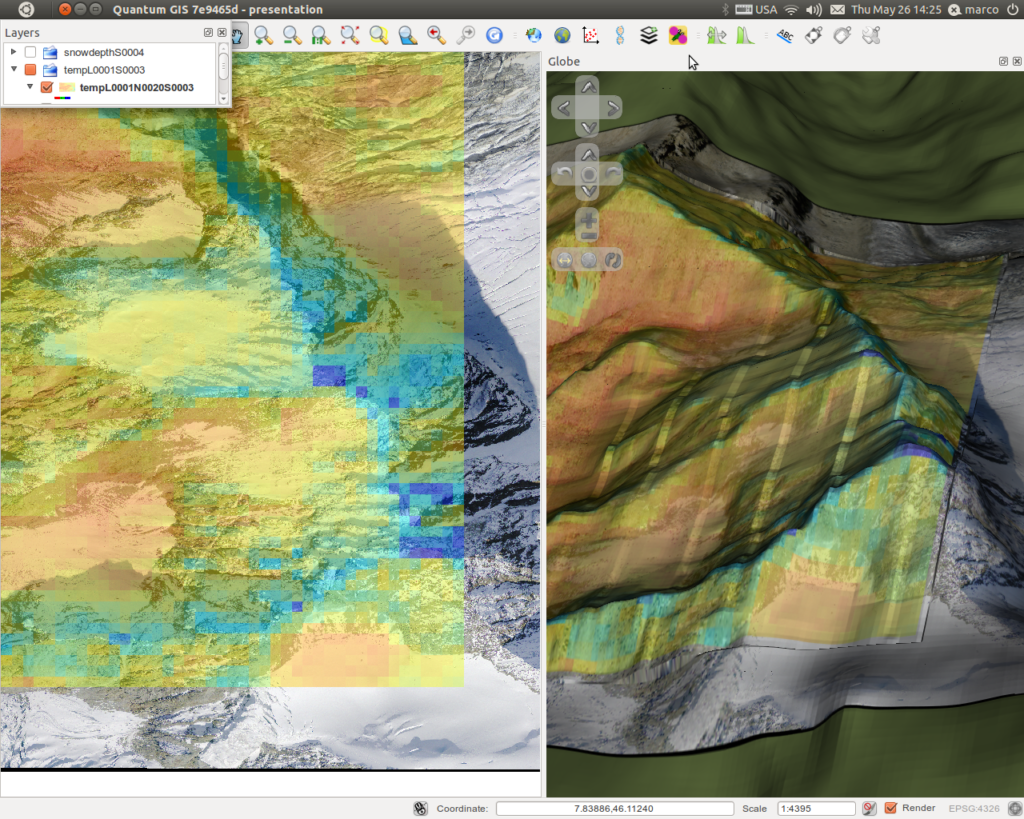Click the blue Refresh map icon
The height and width of the screenshot is (819, 1024).
click(x=494, y=35)
